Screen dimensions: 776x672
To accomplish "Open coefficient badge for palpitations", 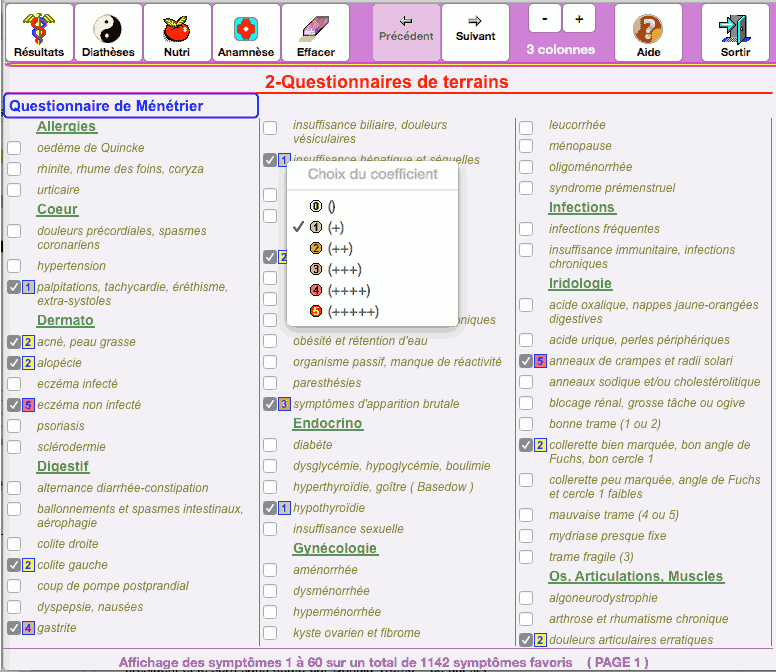I will pos(28,287).
